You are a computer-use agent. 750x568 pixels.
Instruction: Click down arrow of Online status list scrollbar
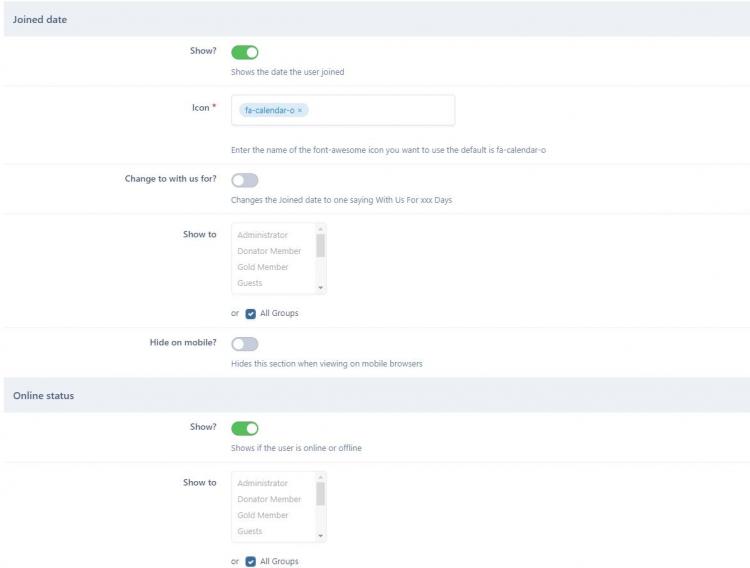click(321, 536)
